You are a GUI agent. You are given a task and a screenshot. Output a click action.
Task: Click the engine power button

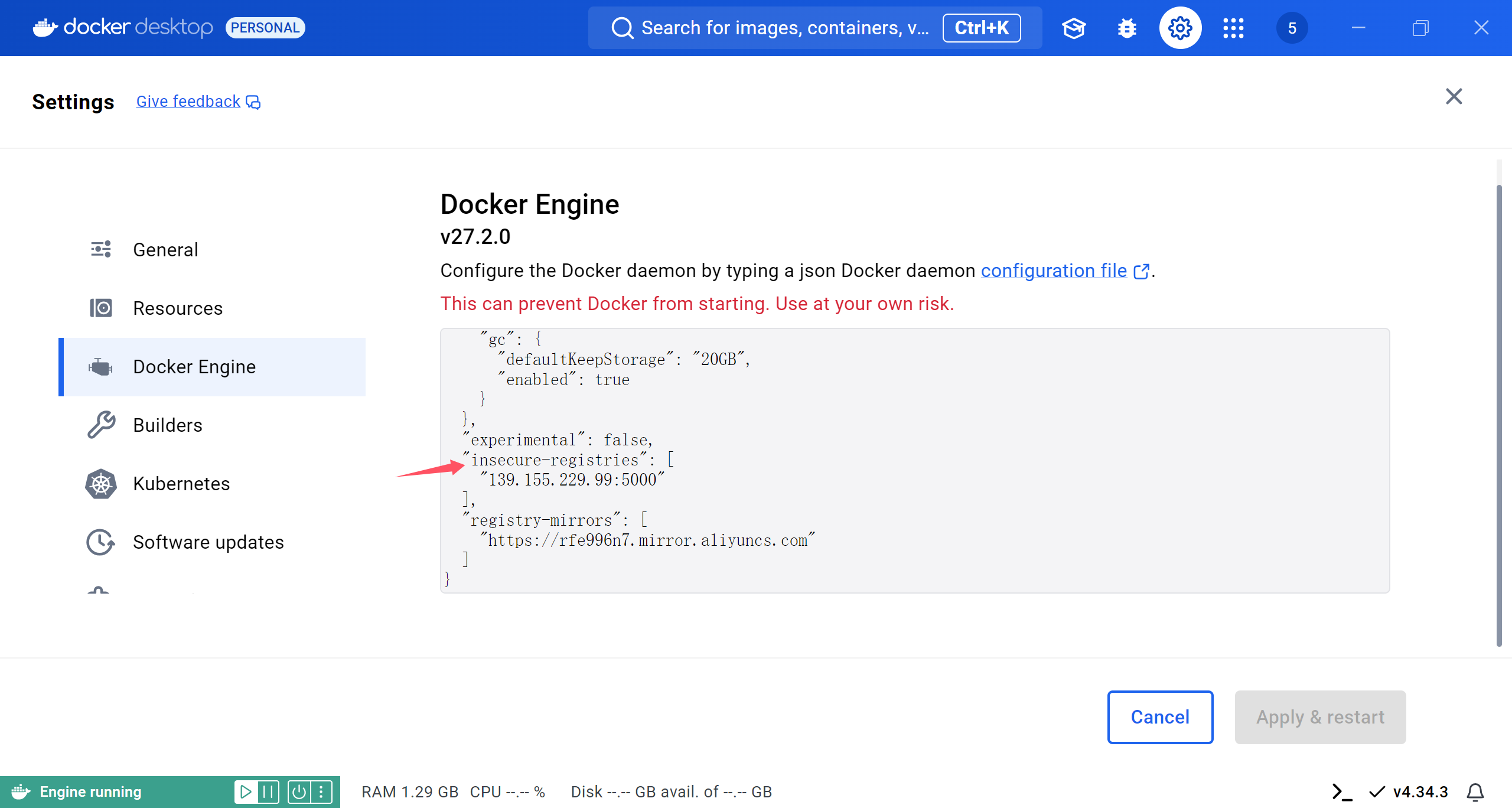[299, 791]
